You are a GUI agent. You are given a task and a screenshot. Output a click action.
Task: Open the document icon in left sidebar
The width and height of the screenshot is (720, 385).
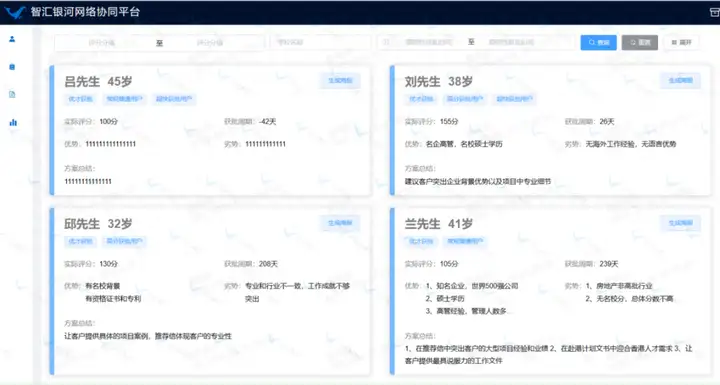(12, 95)
